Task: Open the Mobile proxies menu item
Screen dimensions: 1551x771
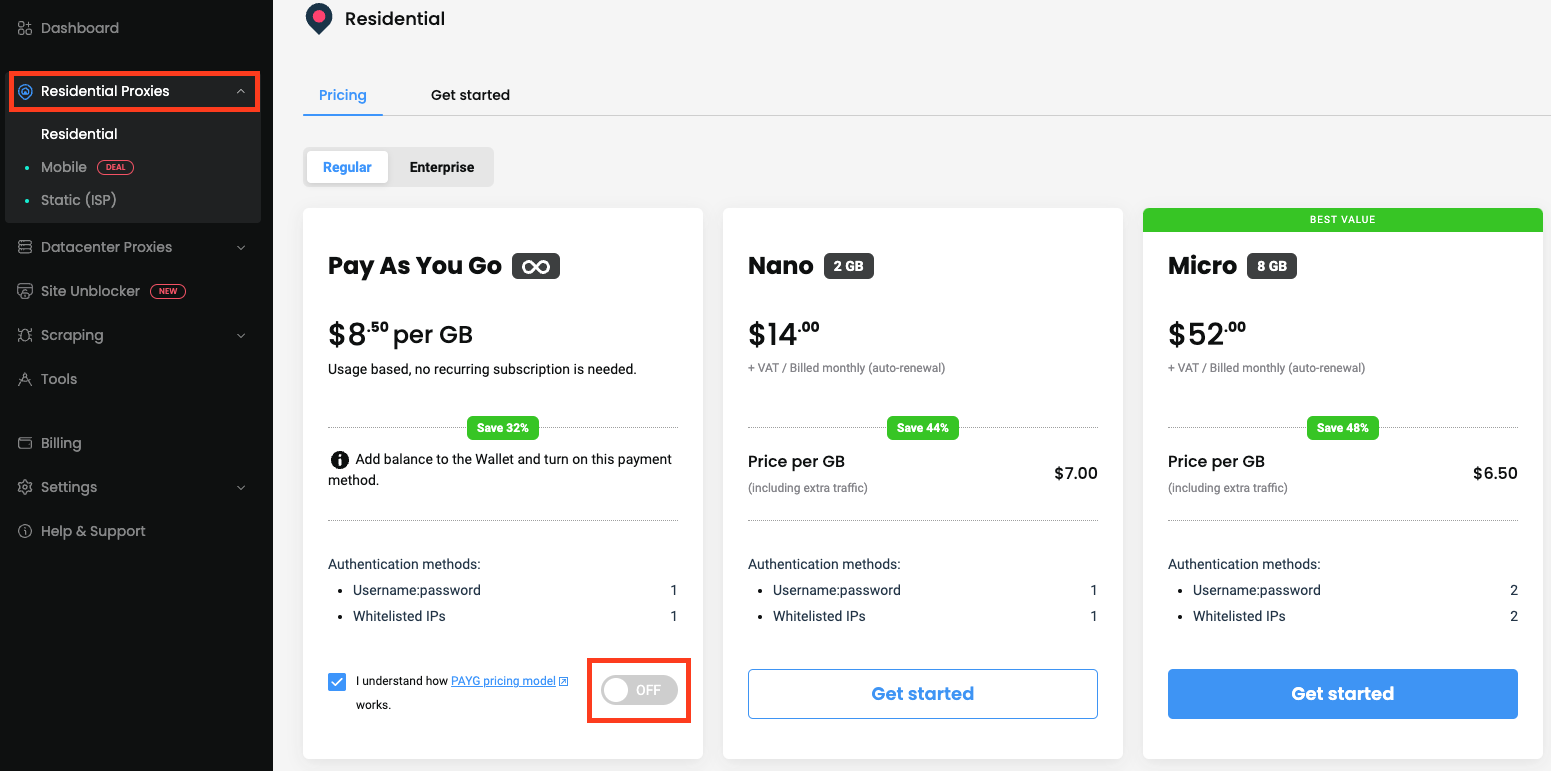Action: coord(64,167)
